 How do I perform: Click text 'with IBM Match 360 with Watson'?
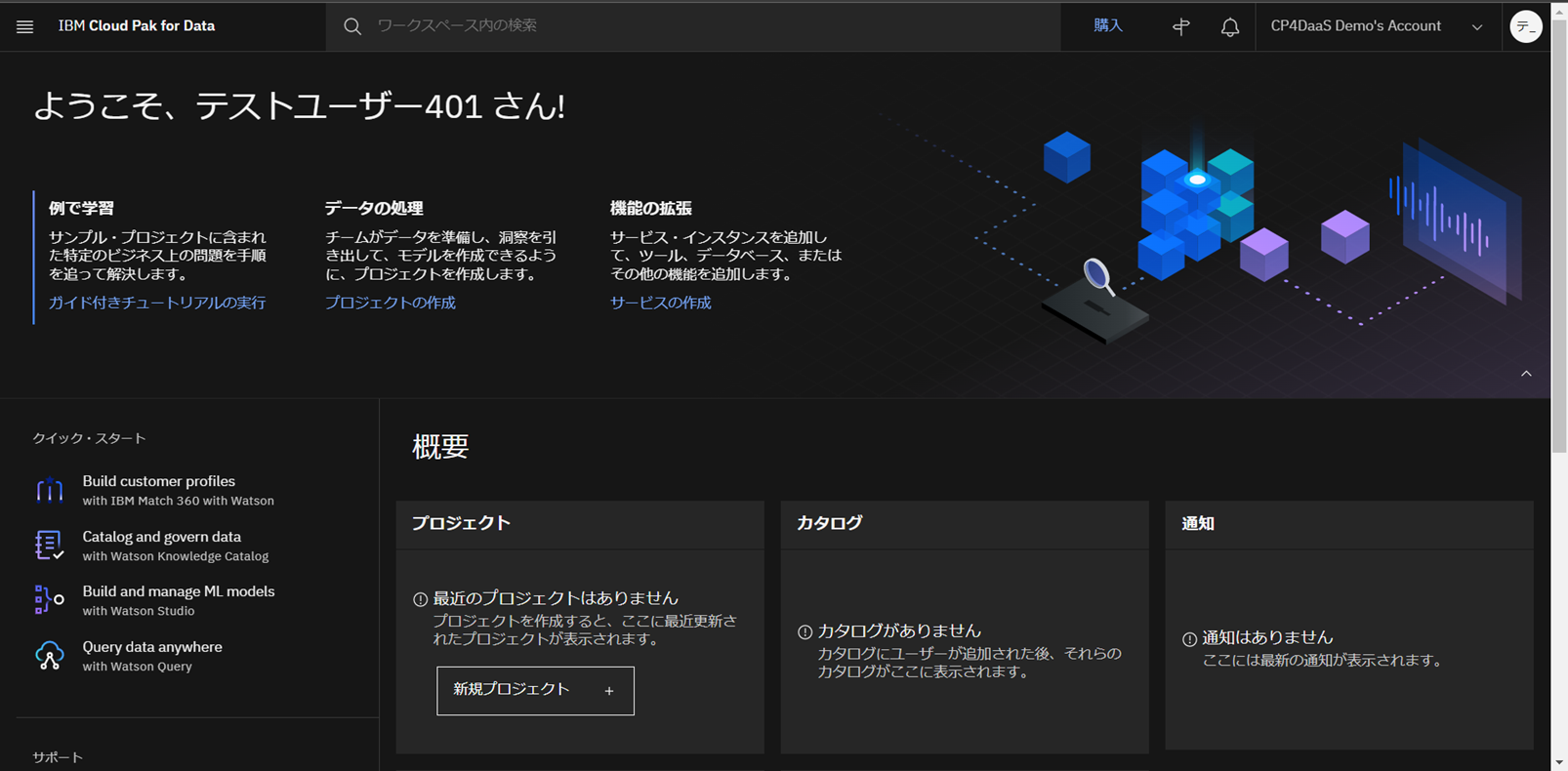(x=179, y=501)
